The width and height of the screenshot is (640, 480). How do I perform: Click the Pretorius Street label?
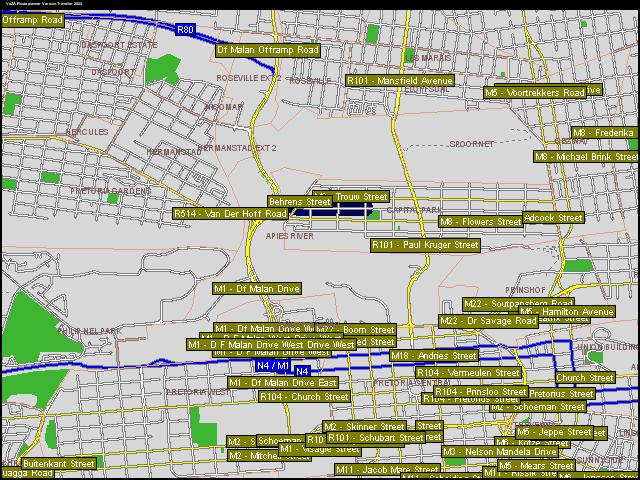point(561,394)
